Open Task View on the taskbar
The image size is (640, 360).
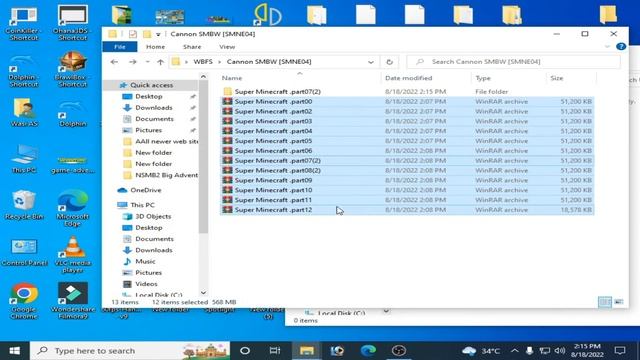275,351
